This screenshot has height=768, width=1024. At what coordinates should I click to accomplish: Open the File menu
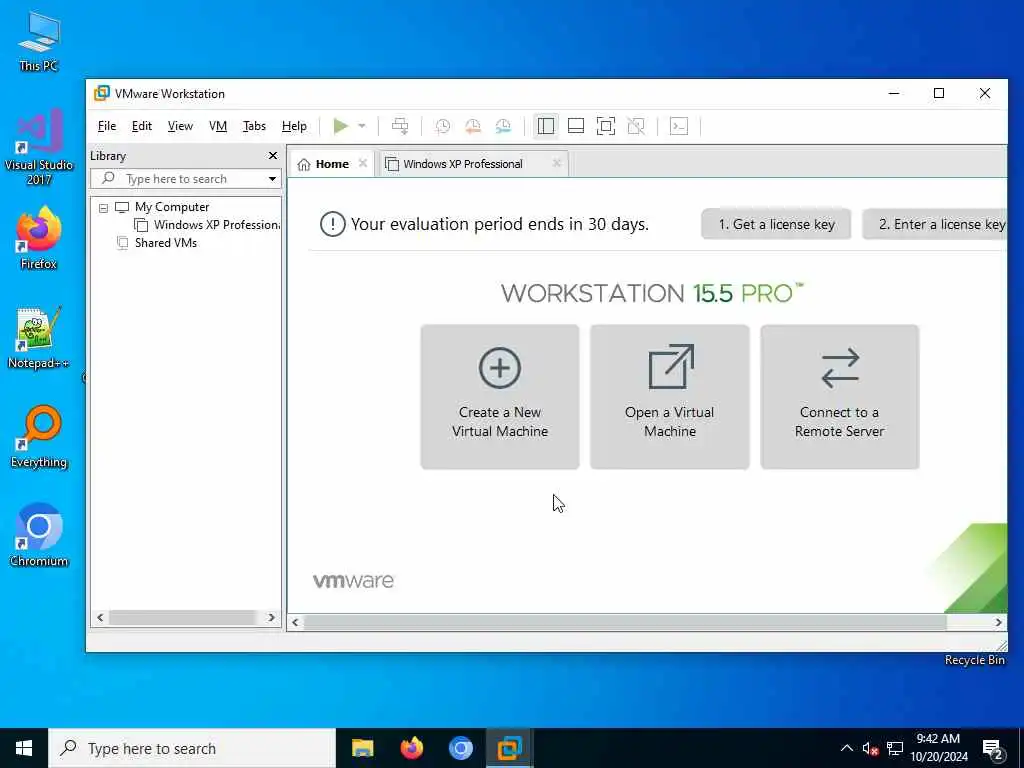[106, 126]
